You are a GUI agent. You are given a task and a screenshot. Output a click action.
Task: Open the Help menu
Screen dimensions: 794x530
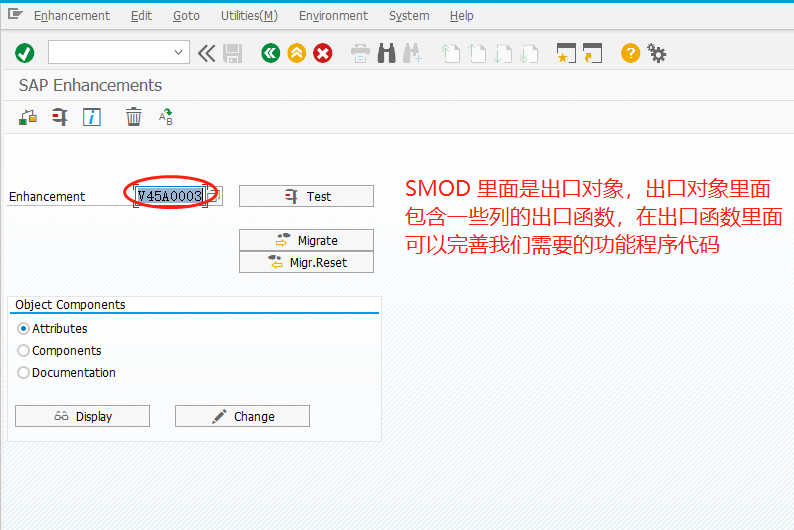(462, 16)
